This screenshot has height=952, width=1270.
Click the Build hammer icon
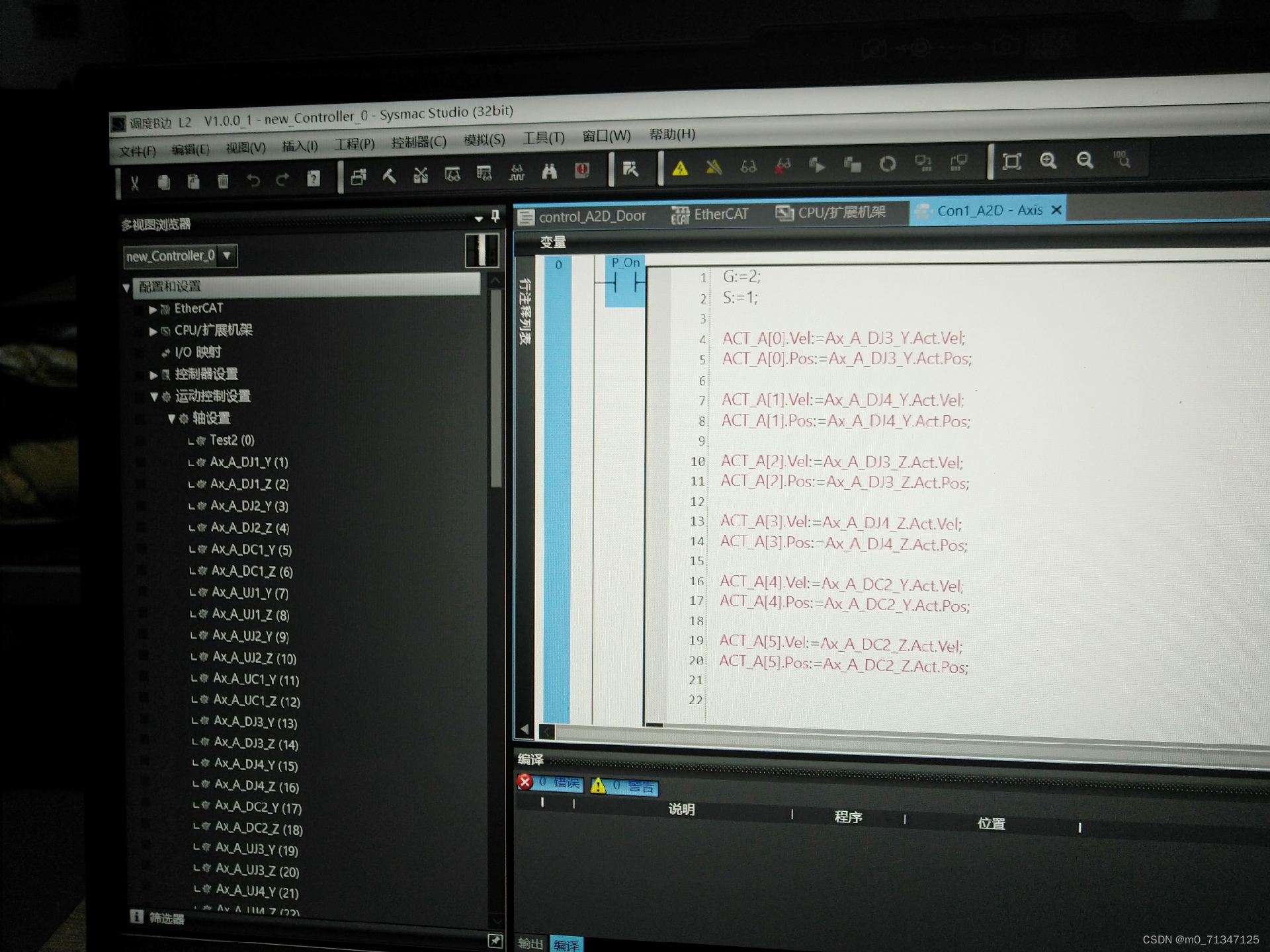(390, 176)
